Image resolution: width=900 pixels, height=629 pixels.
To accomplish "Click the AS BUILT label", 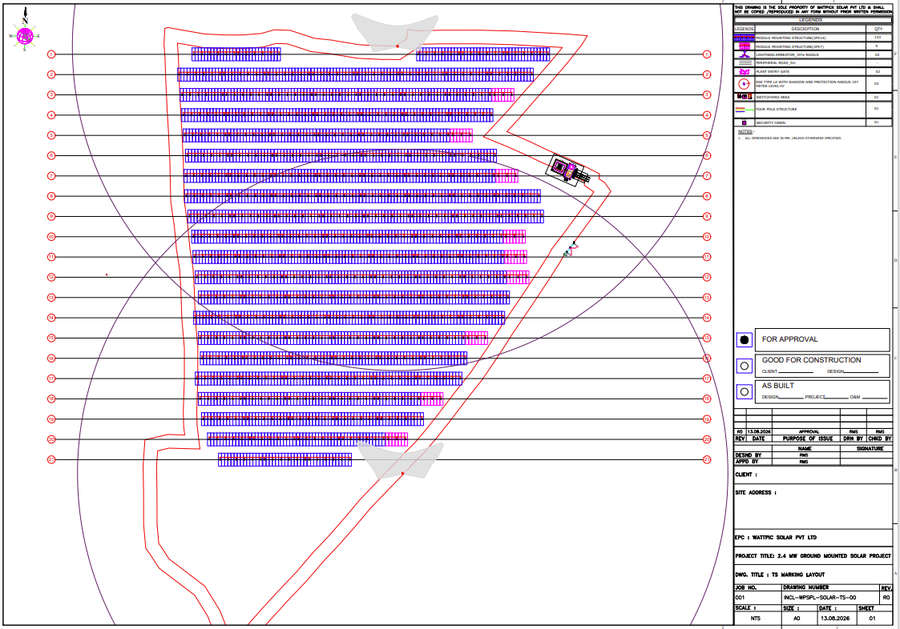I will click(778, 386).
